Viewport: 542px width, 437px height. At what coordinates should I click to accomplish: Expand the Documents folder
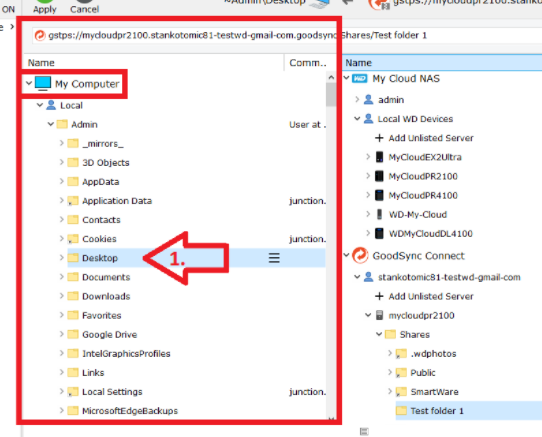62,277
